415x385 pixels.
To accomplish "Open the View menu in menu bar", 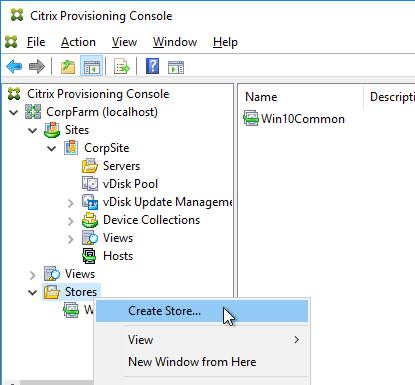I will (124, 42).
